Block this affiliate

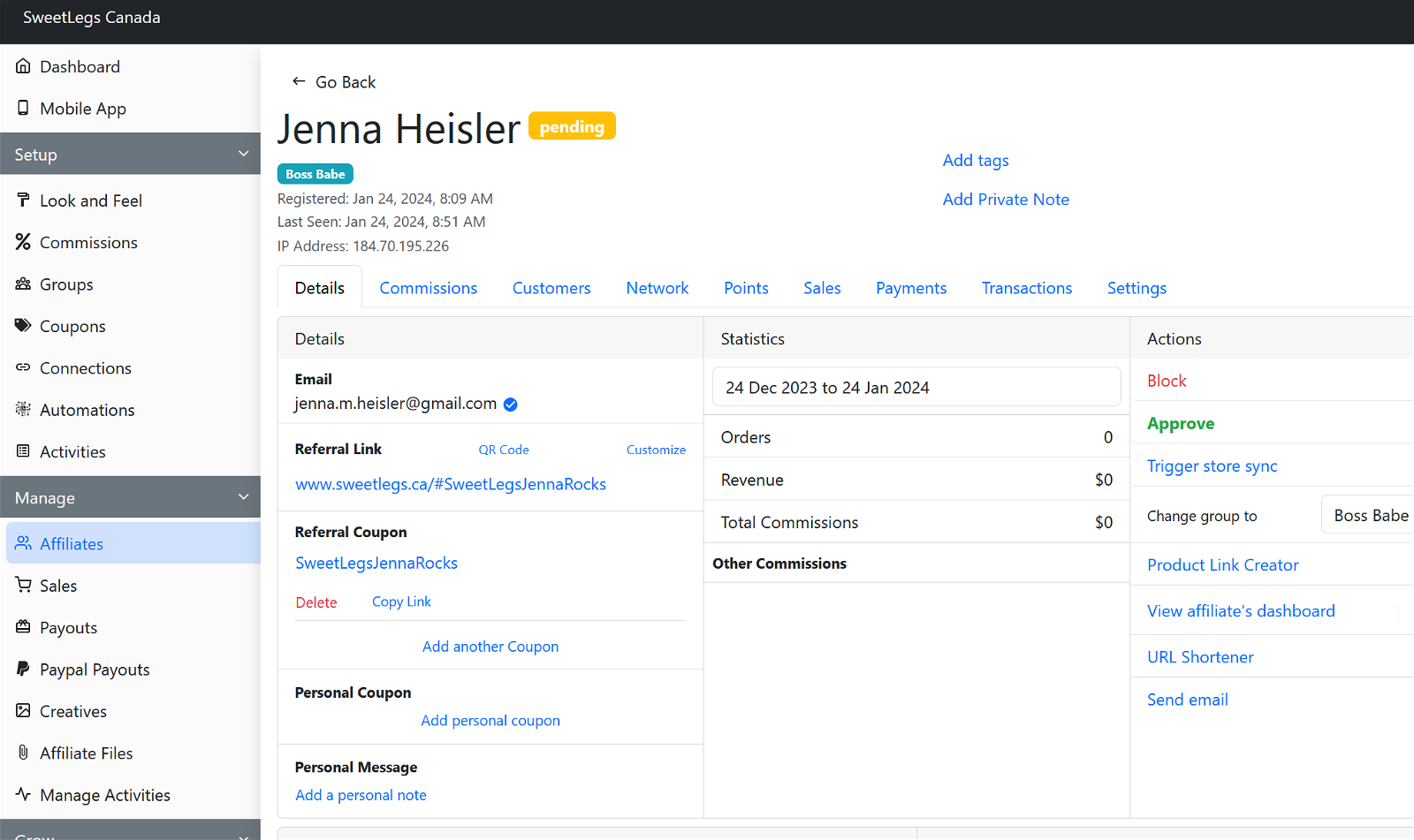1166,381
